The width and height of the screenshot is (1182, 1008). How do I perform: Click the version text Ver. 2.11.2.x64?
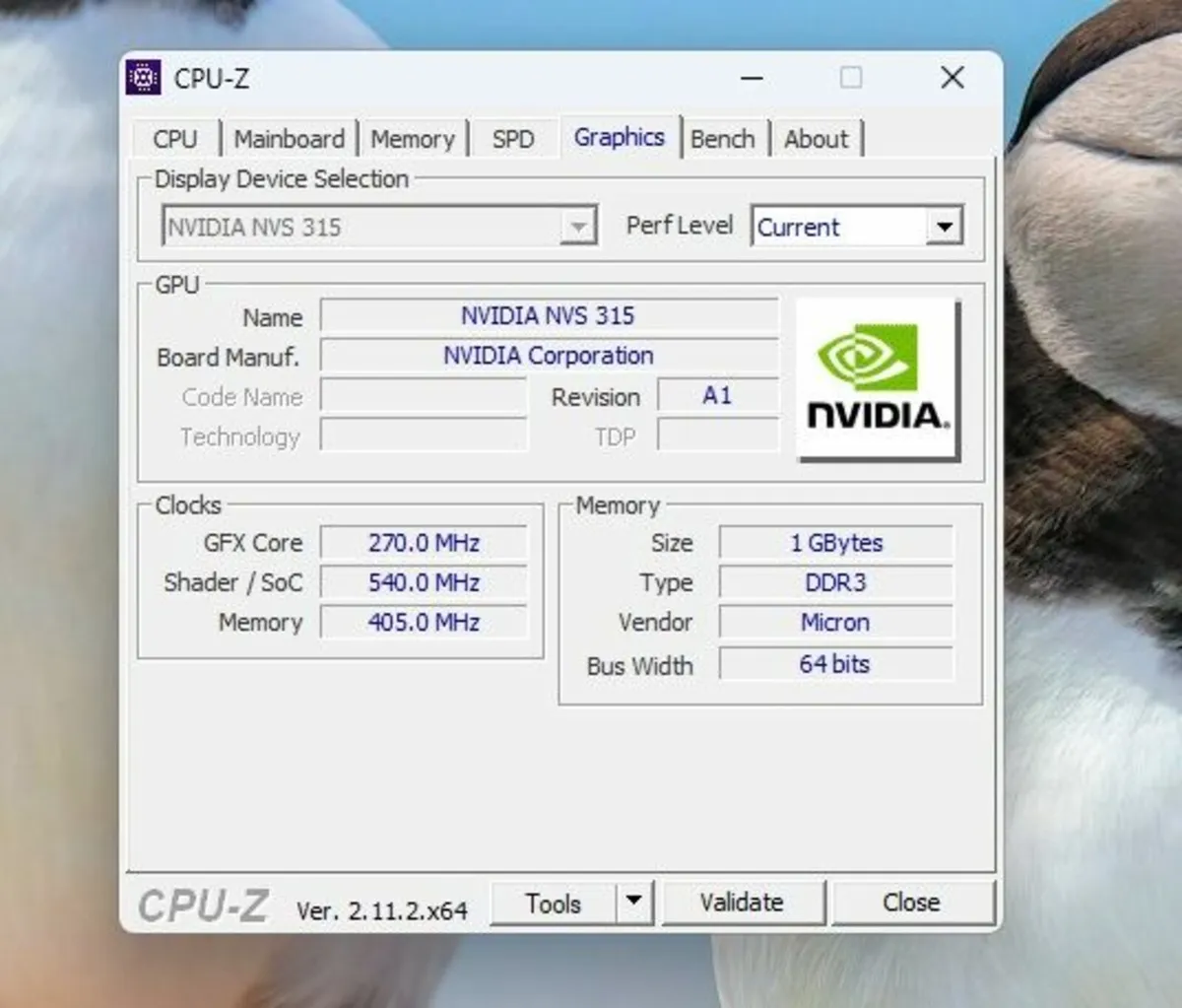click(x=382, y=910)
